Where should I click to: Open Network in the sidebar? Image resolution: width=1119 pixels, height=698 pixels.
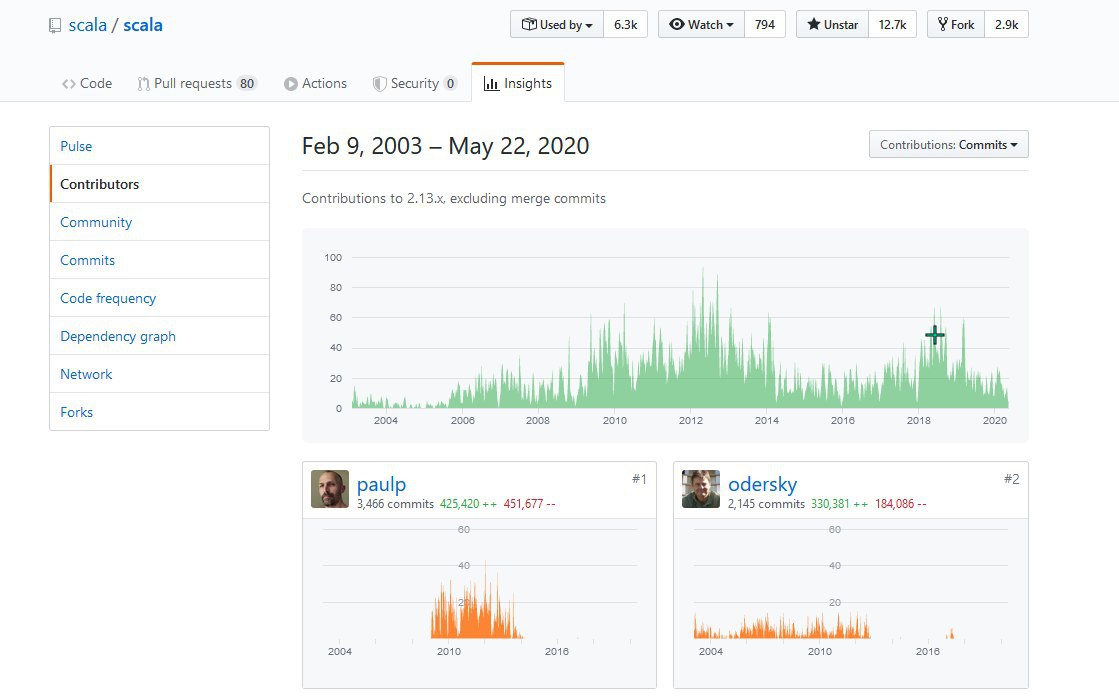[x=160, y=373]
